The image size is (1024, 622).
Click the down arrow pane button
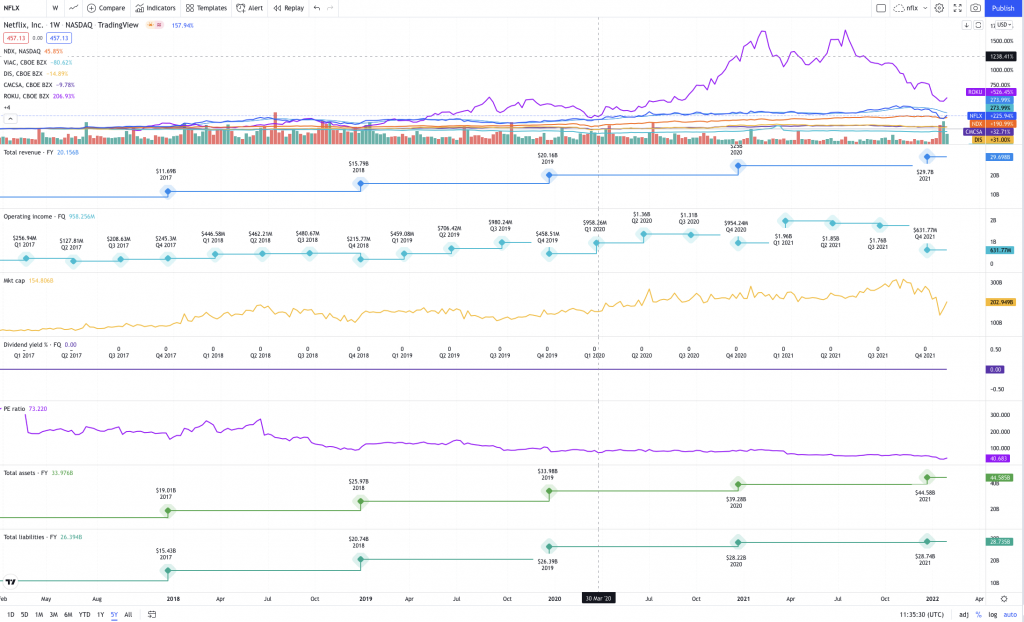click(967, 25)
